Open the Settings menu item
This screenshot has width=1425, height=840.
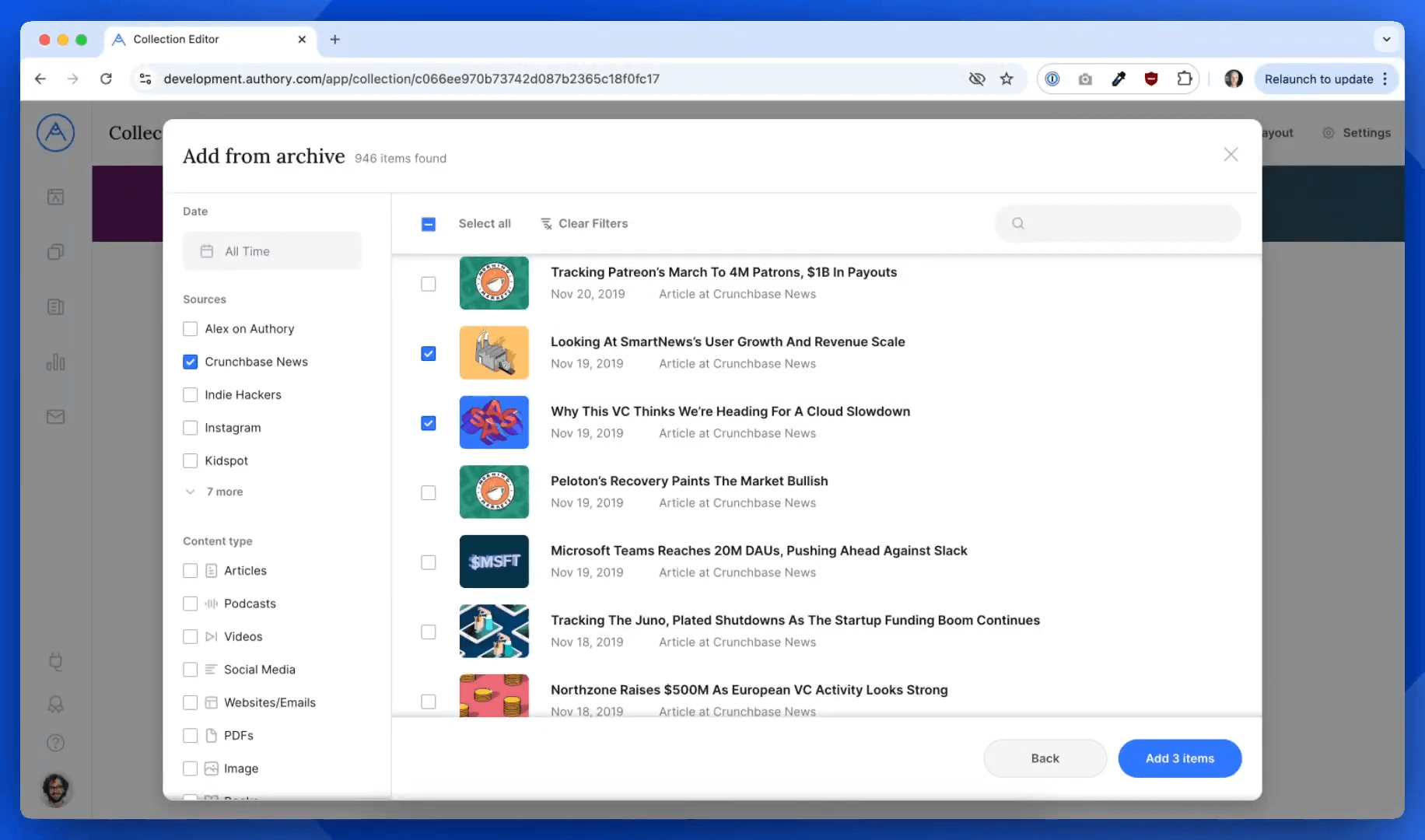coord(1357,133)
